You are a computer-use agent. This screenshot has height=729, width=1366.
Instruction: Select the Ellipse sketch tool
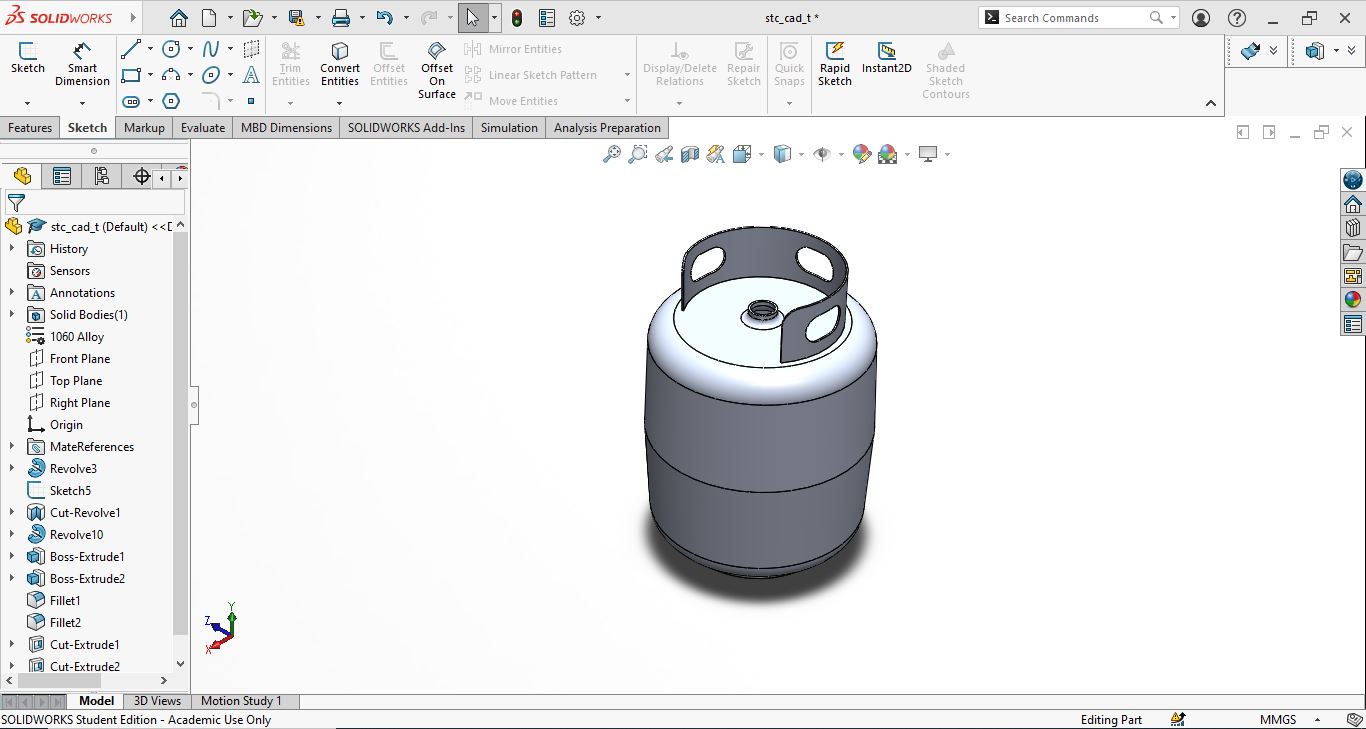[x=211, y=75]
